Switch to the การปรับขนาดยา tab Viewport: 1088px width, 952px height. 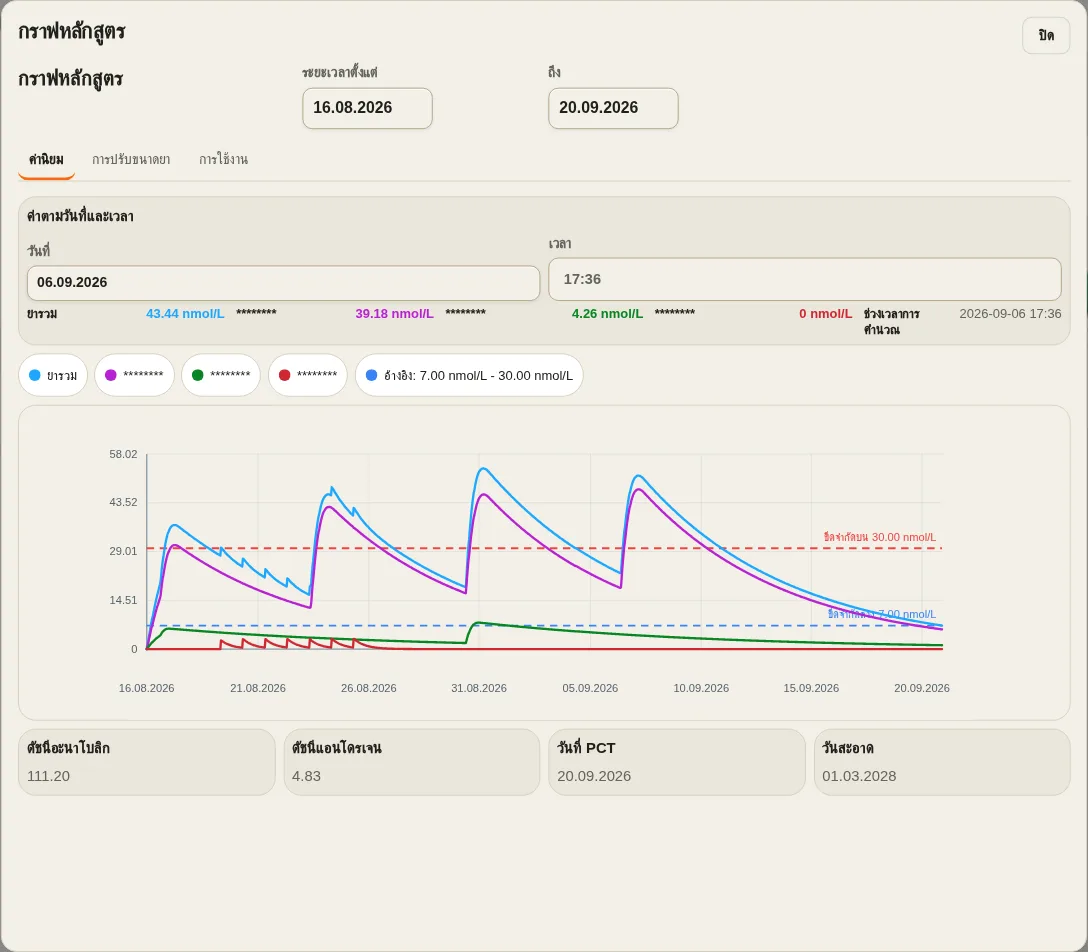[x=131, y=160]
